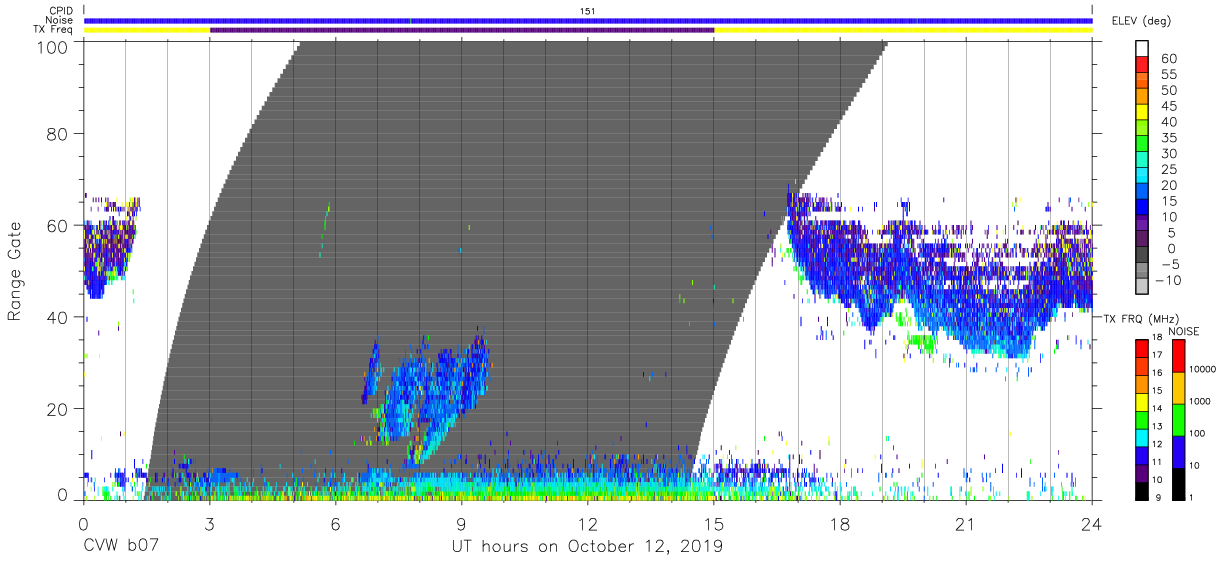Click the black swatch in TX FRQ colorbar

tap(1142, 490)
